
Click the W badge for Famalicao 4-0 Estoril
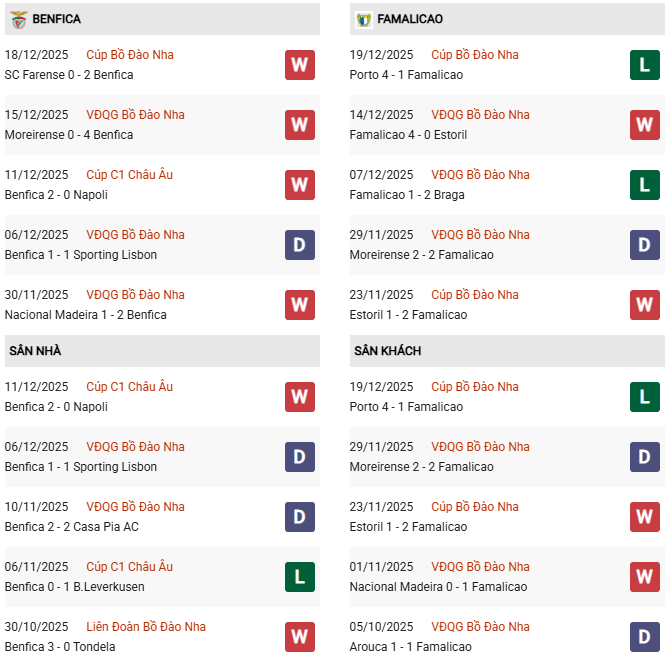644,125
